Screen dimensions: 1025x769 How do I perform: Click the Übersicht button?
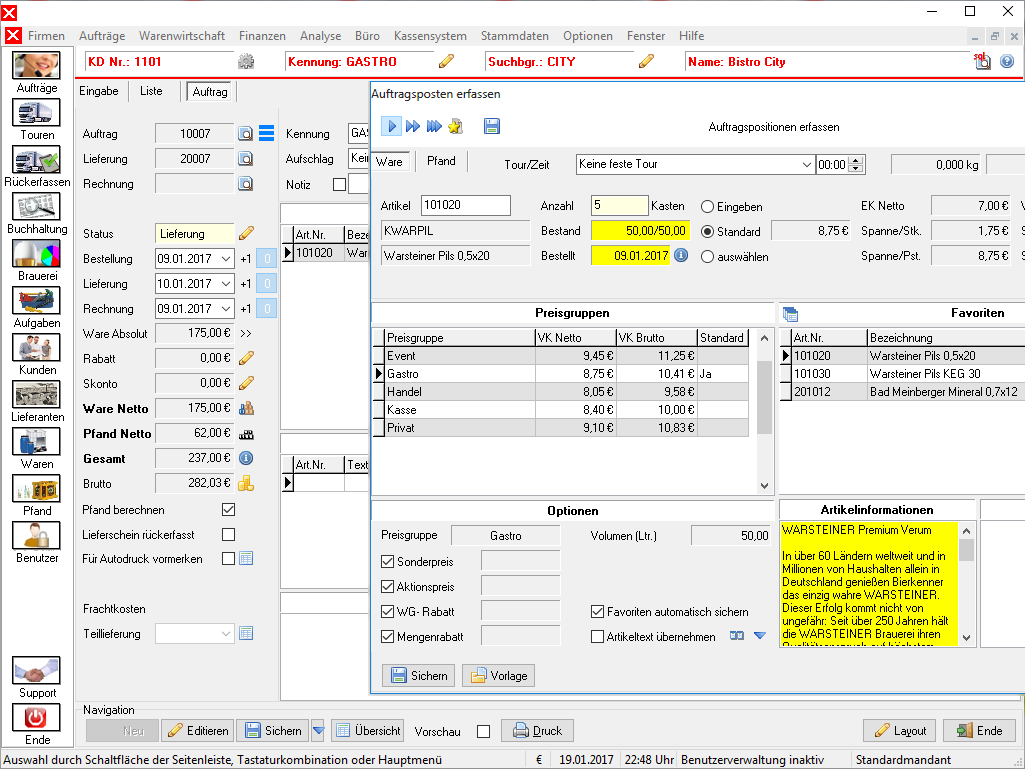click(367, 730)
